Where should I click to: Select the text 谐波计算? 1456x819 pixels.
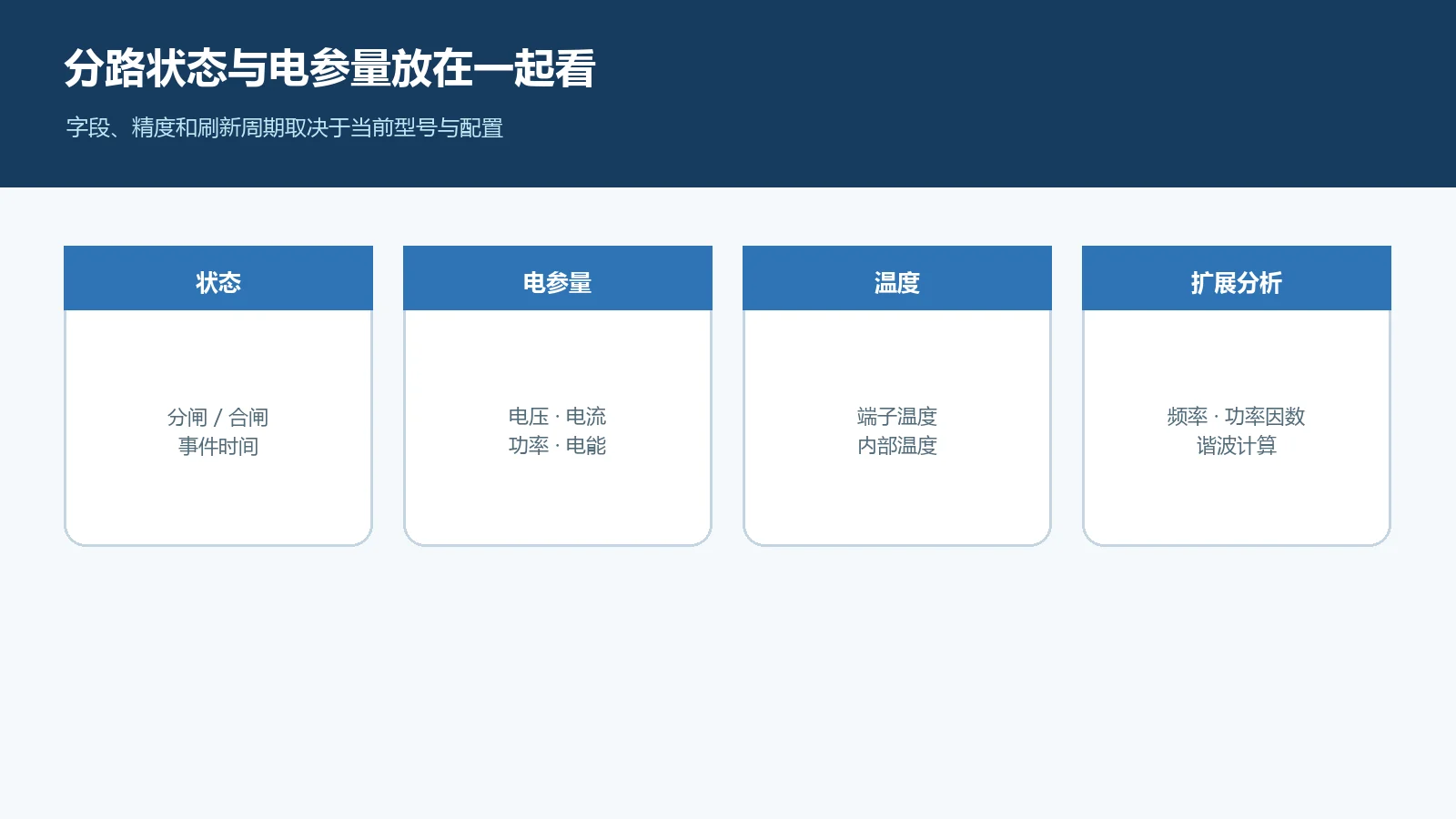point(1237,446)
